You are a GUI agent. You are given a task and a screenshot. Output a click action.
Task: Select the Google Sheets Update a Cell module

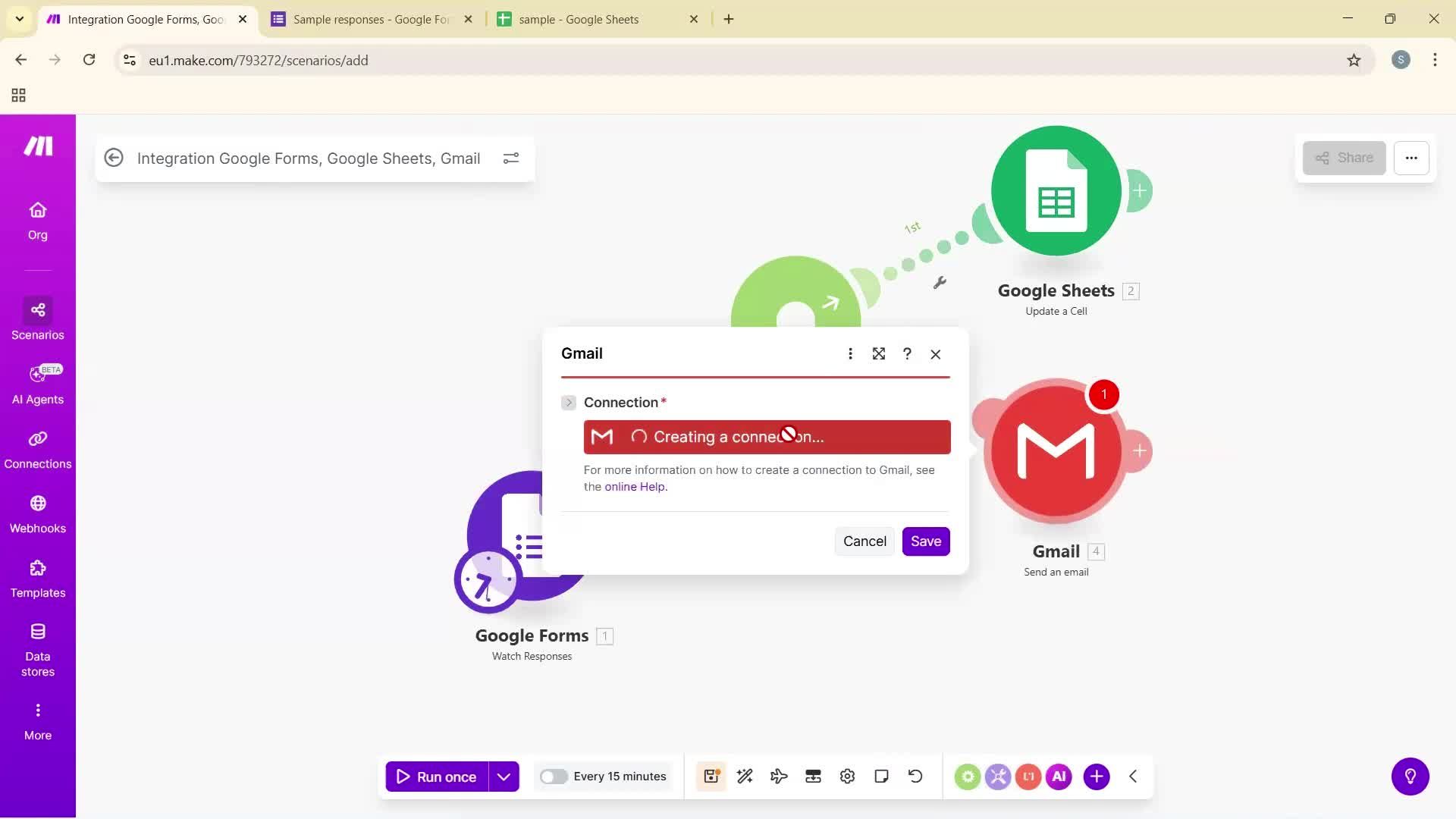[x=1056, y=191]
